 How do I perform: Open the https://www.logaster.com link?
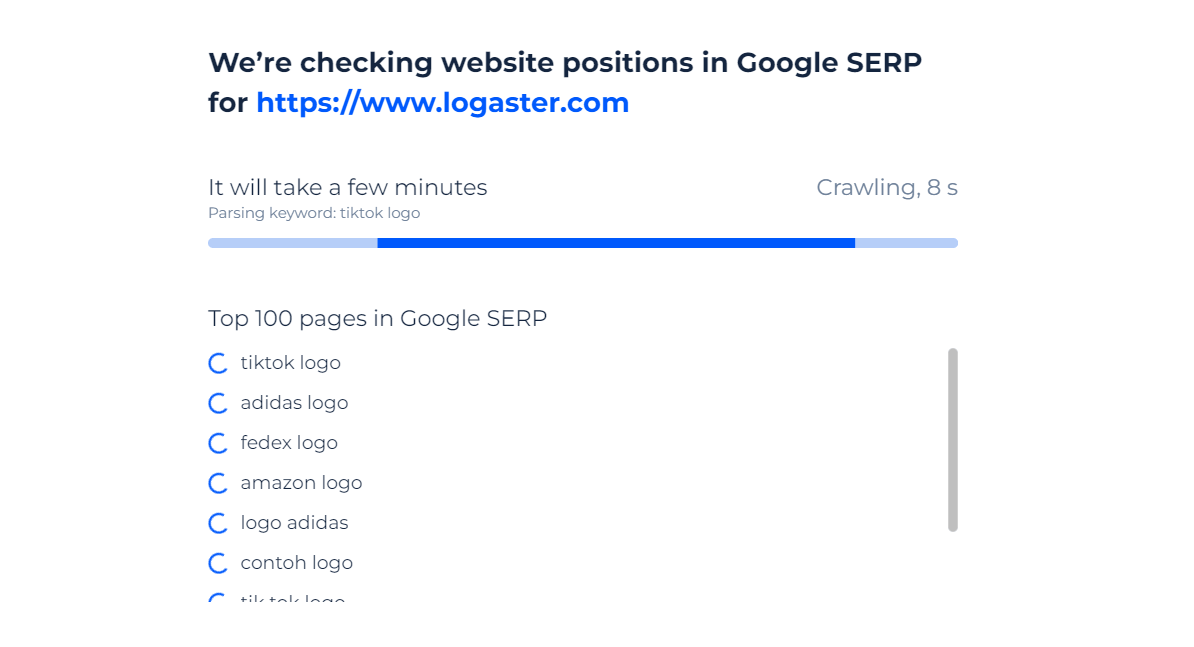click(x=442, y=102)
